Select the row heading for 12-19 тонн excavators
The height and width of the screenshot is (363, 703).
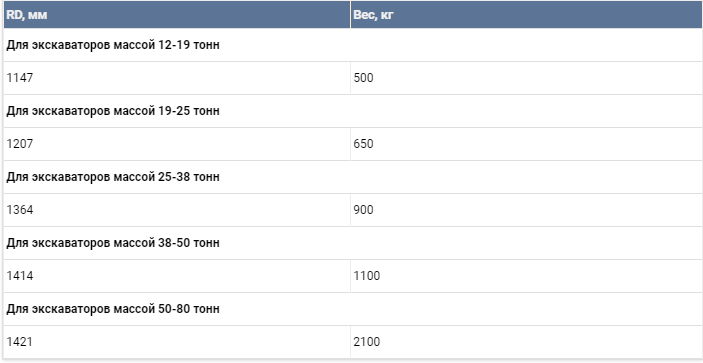pyautogui.click(x=352, y=45)
